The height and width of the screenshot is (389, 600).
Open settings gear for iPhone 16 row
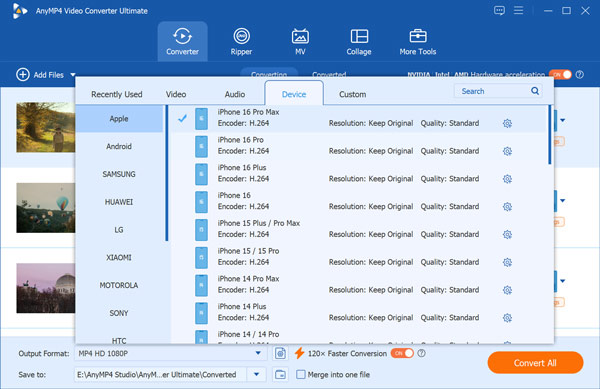(507, 207)
